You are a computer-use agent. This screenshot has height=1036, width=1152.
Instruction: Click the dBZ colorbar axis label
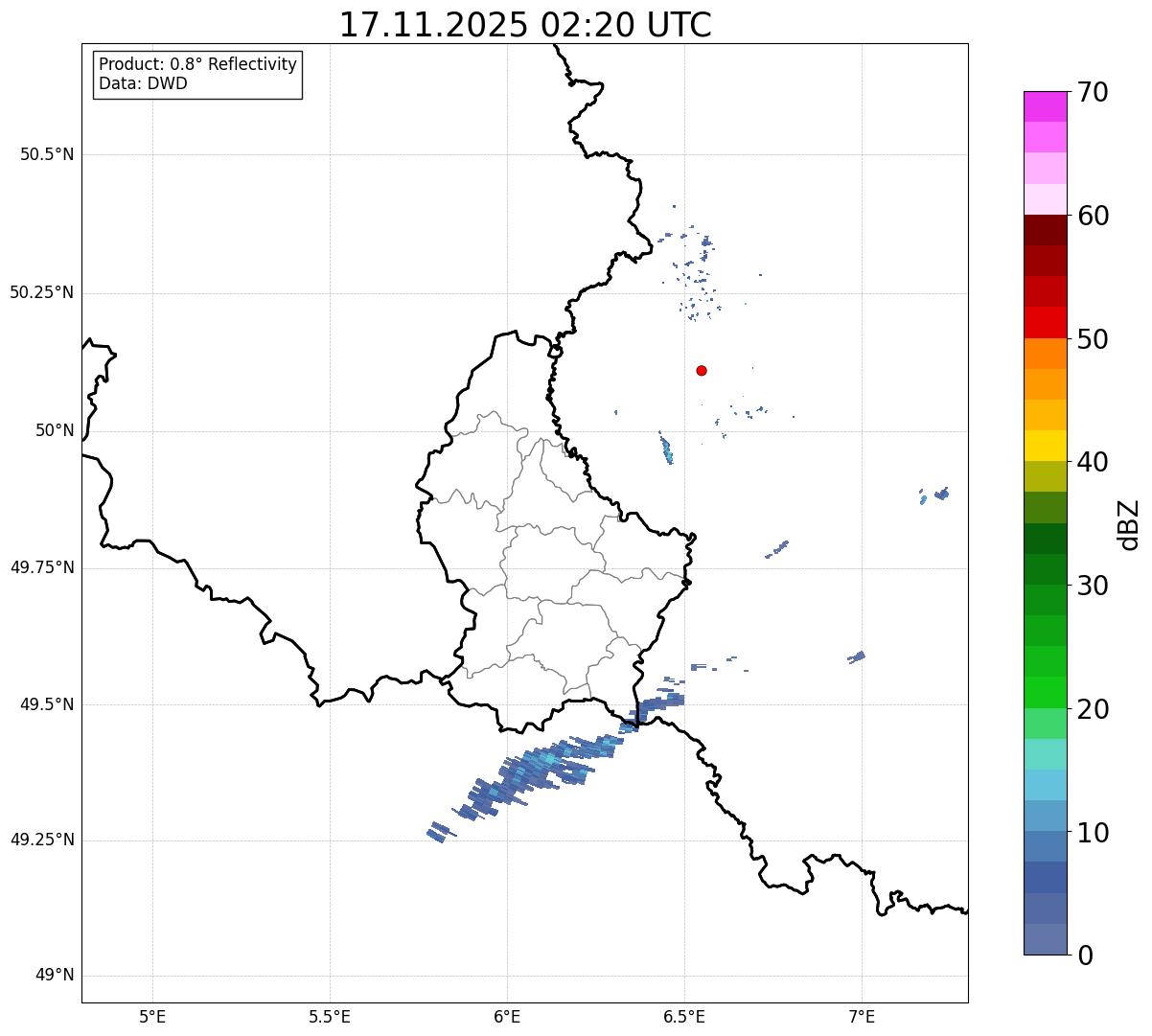coord(1129,524)
